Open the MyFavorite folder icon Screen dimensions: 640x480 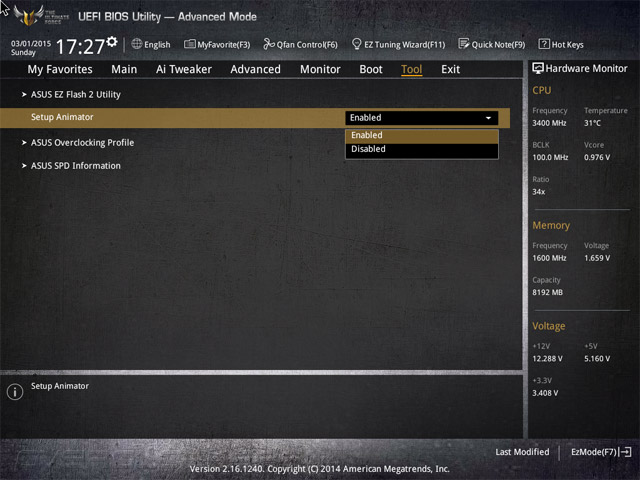coord(189,44)
